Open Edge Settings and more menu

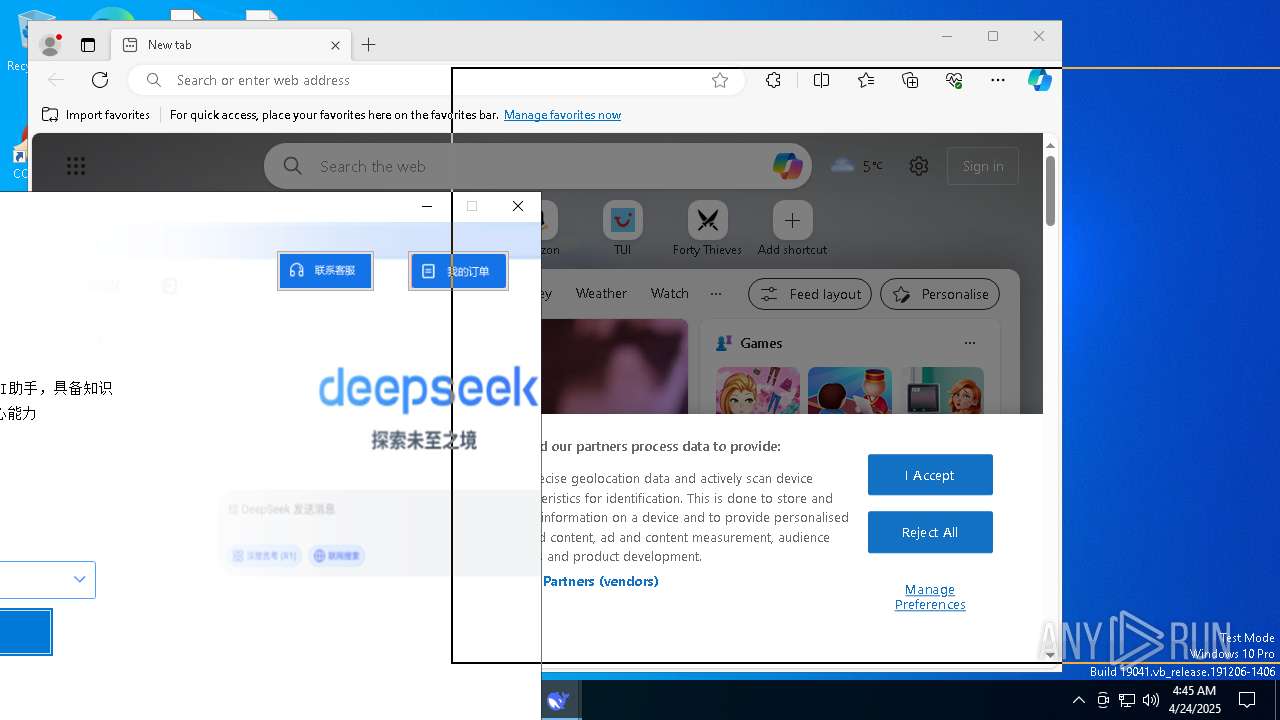tap(998, 80)
